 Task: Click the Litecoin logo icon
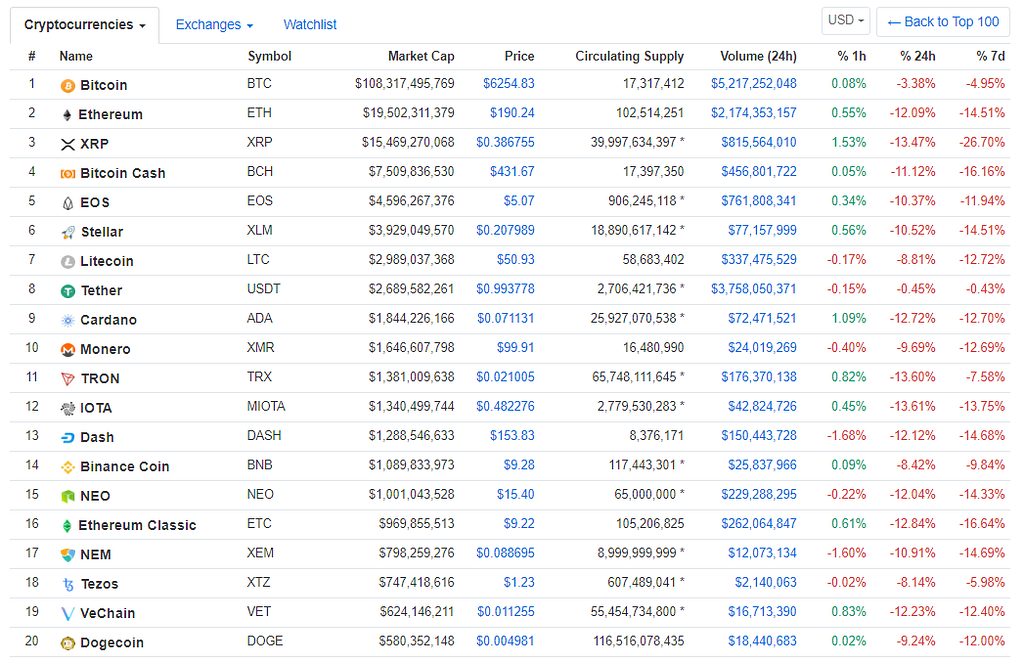(x=67, y=262)
